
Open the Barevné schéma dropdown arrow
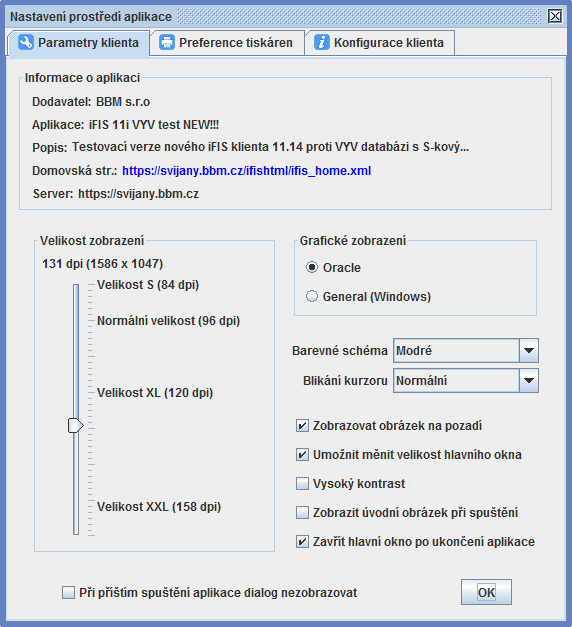coord(529,351)
